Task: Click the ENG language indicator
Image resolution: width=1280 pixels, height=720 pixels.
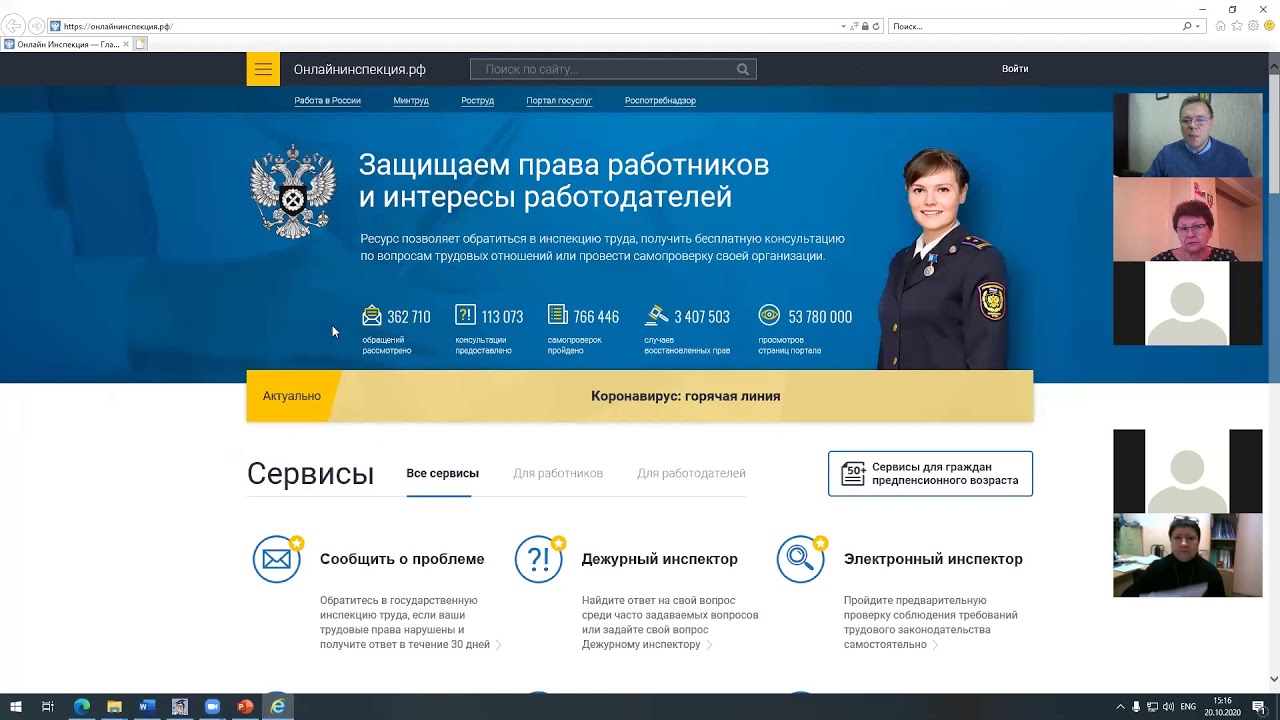Action: [x=1188, y=707]
